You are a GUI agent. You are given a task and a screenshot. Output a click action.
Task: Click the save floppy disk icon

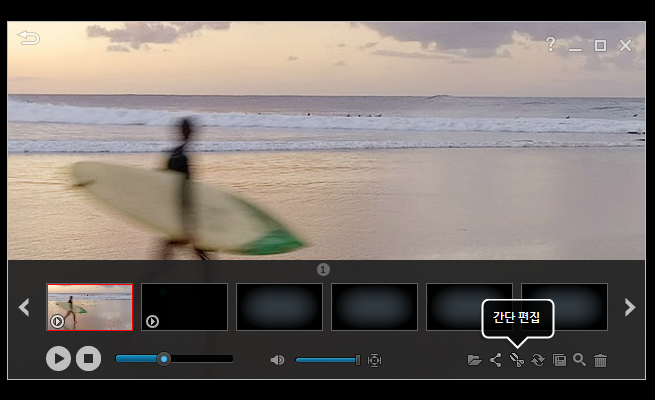[559, 360]
